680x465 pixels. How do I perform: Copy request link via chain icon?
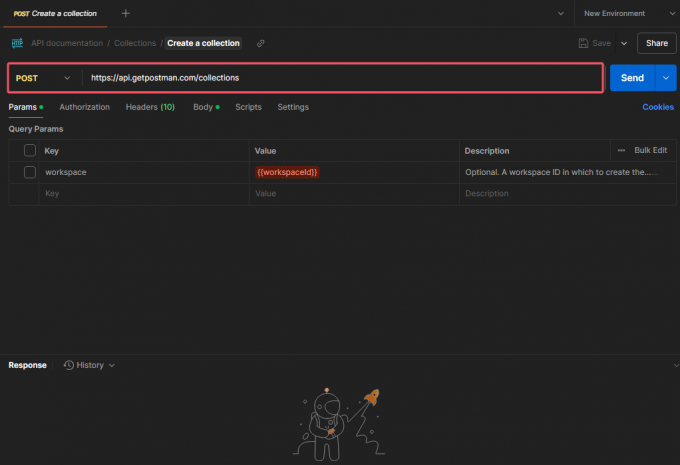click(261, 43)
